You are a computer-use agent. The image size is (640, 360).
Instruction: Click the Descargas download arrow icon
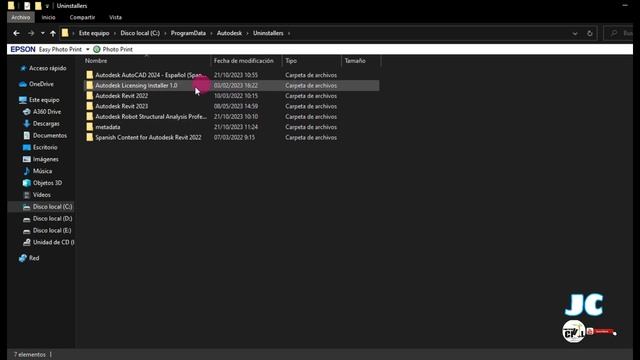pos(27,123)
